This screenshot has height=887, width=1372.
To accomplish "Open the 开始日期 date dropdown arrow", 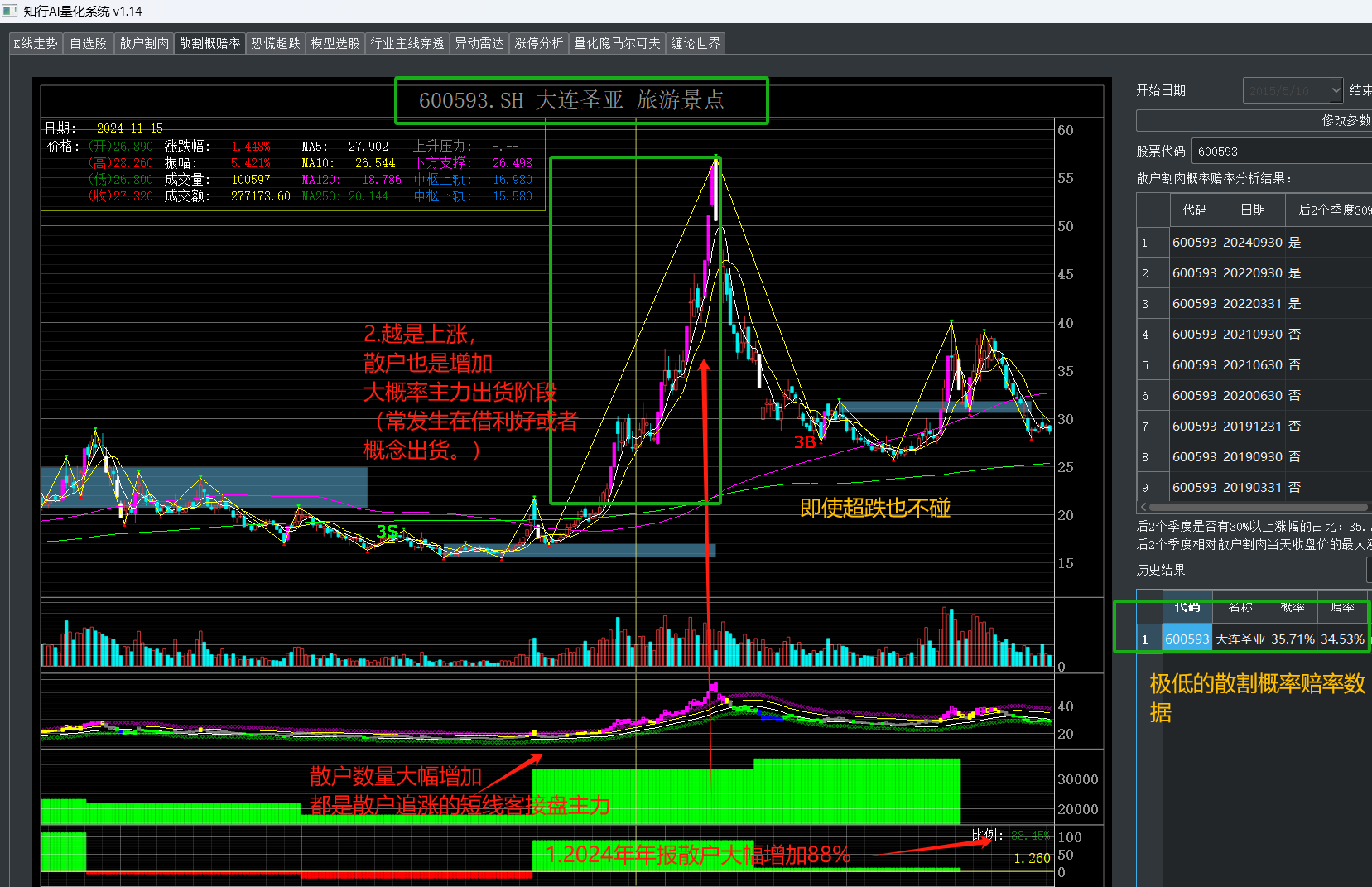I will click(1335, 90).
